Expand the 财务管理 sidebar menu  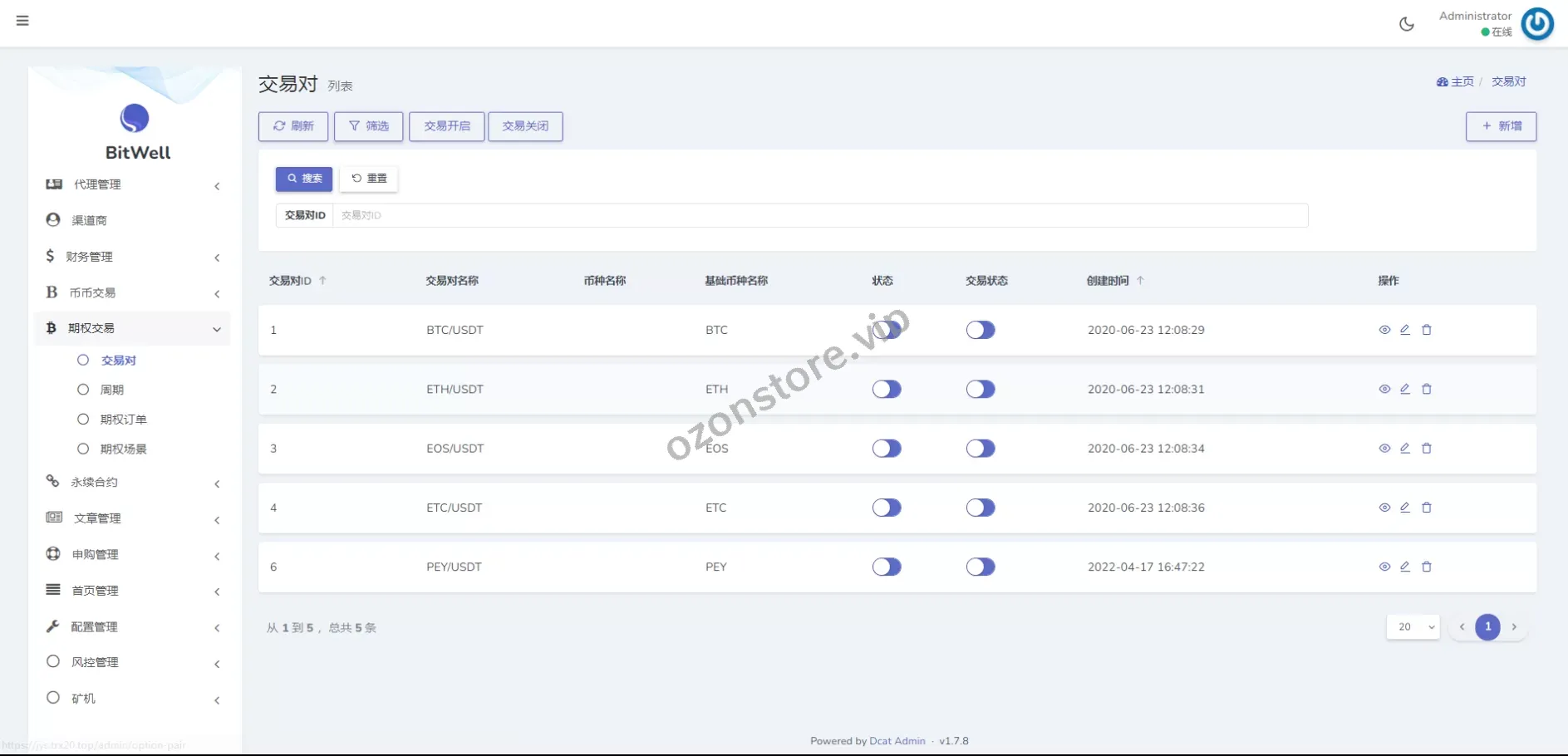pyautogui.click(x=133, y=257)
